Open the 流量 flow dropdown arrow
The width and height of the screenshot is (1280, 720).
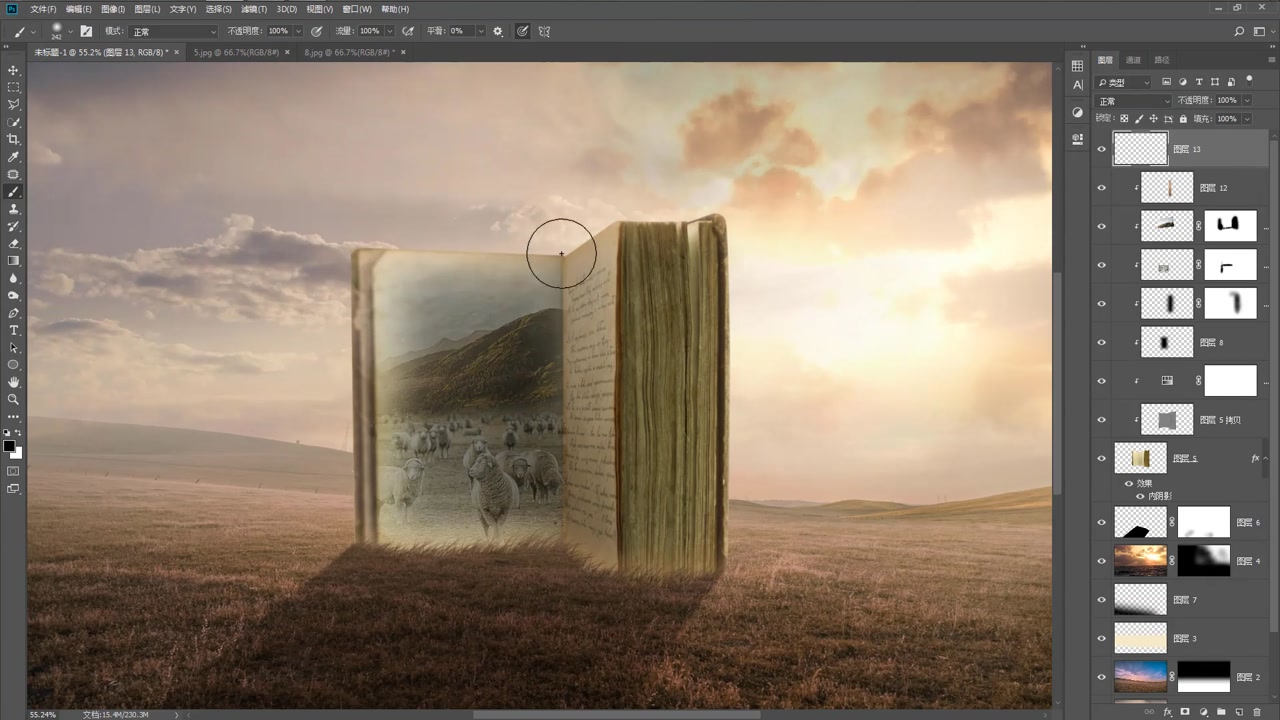coord(389,31)
